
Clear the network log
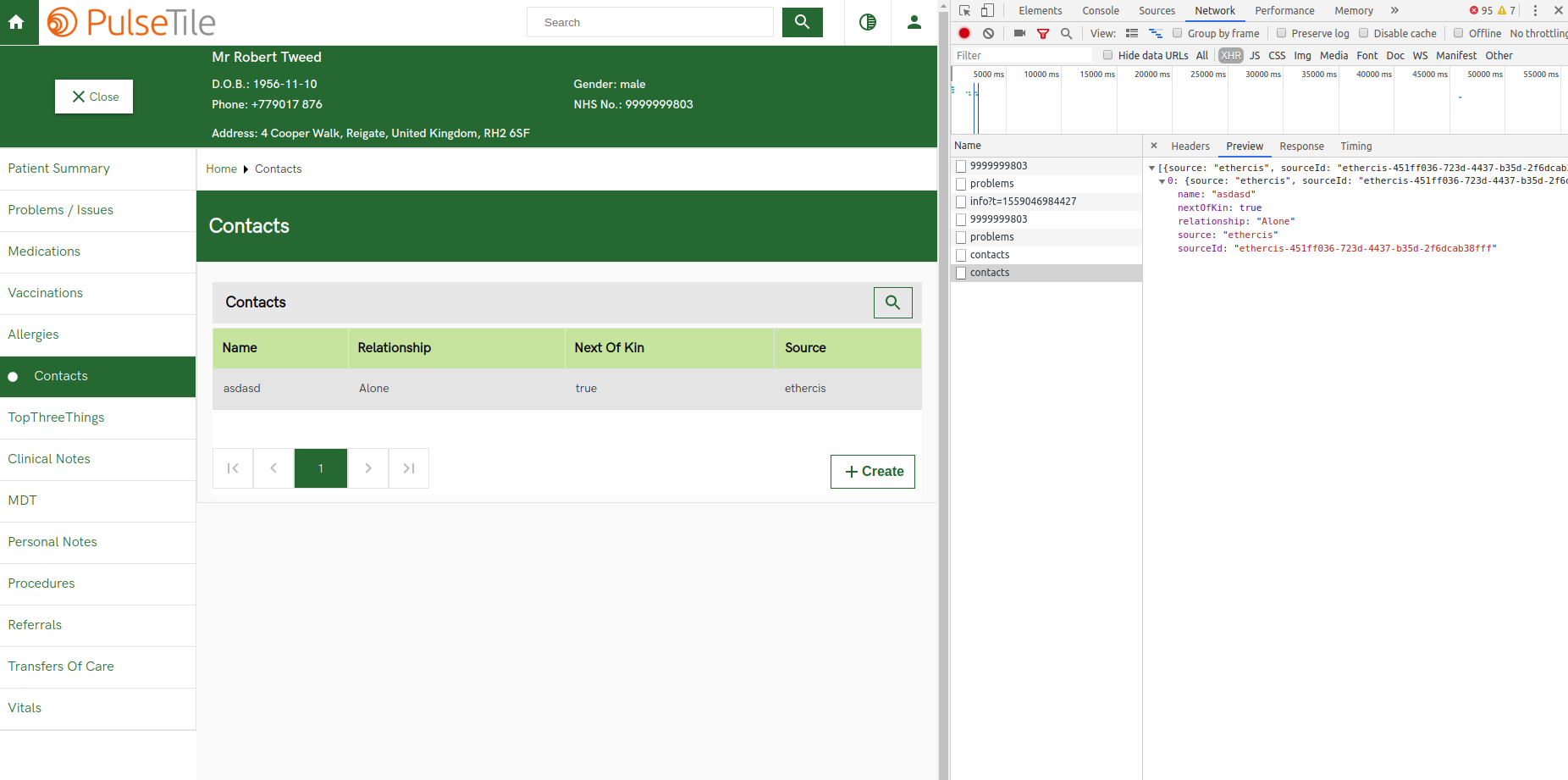(x=988, y=33)
